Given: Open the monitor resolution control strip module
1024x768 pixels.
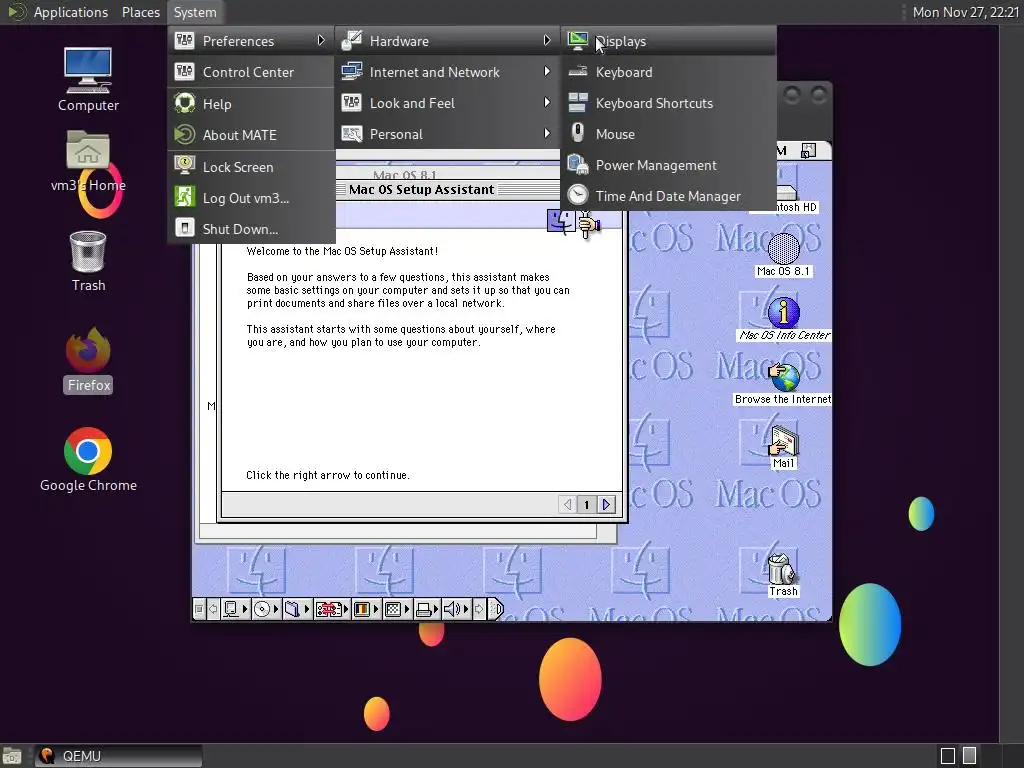Looking at the screenshot, I should 397,609.
